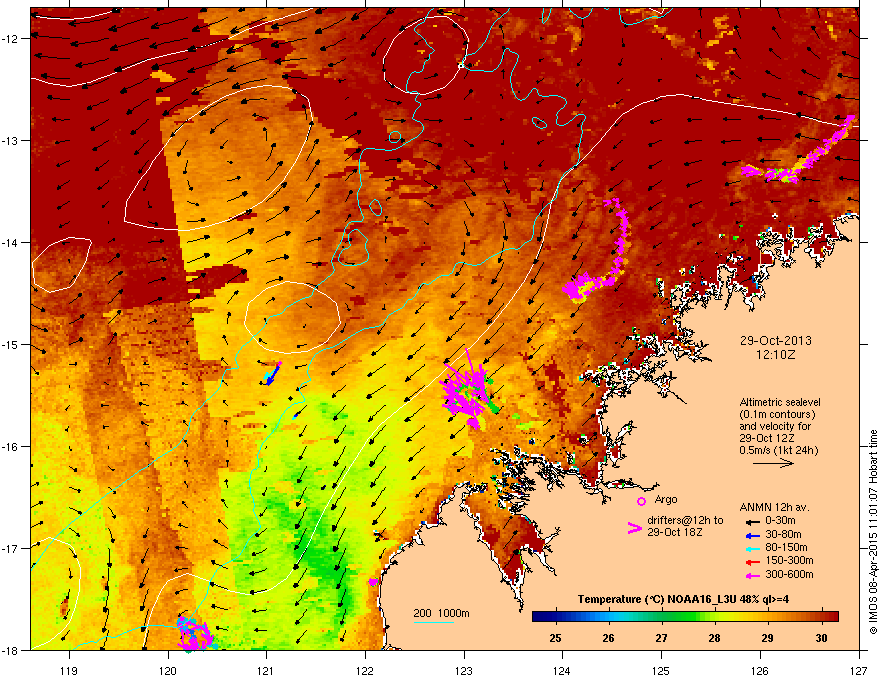Click the 'ANMN 12h av.' legend heading
Viewport: 880px width, 680px height.
(774, 508)
